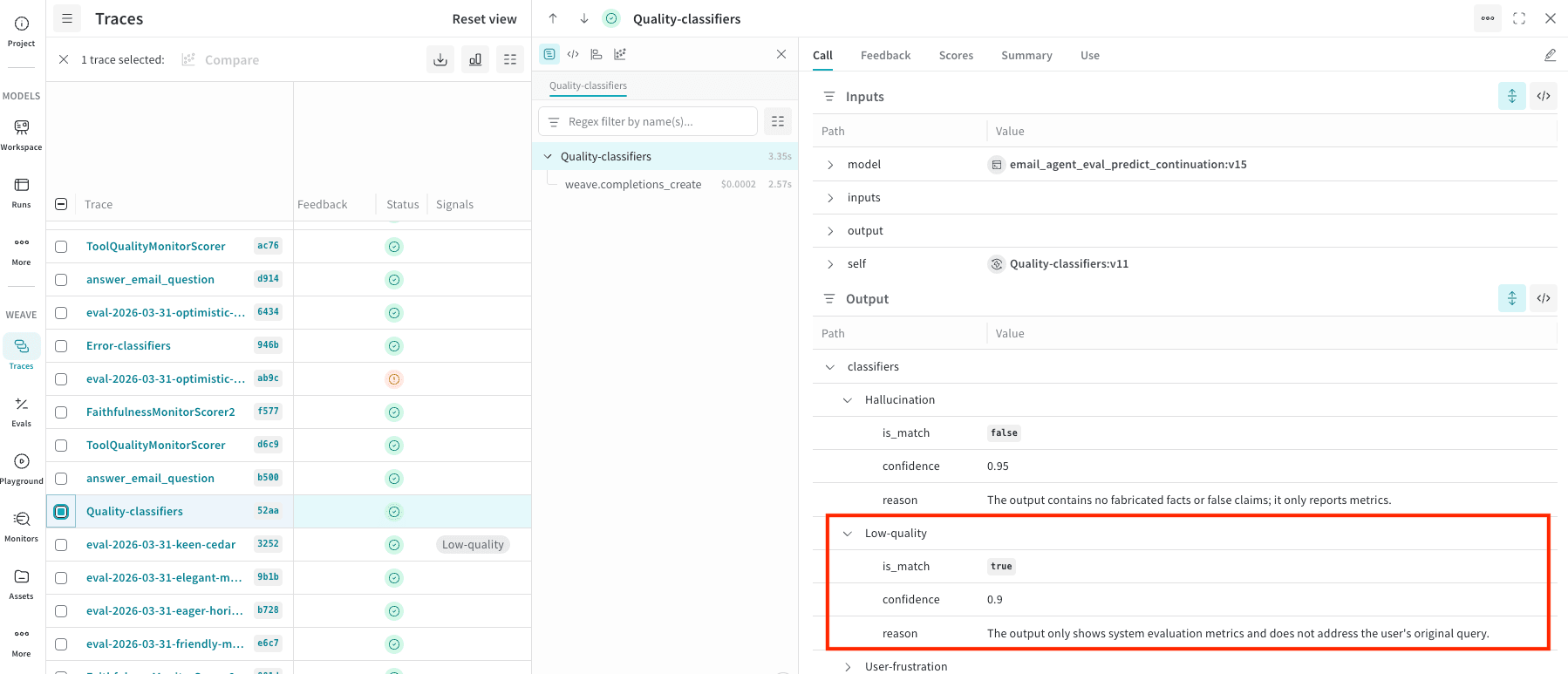Collapse the Hallucination node
This screenshot has height=674, width=1568.
point(848,400)
